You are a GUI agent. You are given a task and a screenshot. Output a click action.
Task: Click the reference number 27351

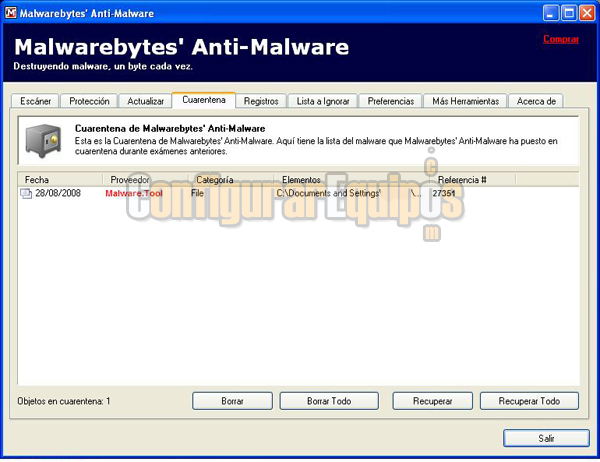443,193
